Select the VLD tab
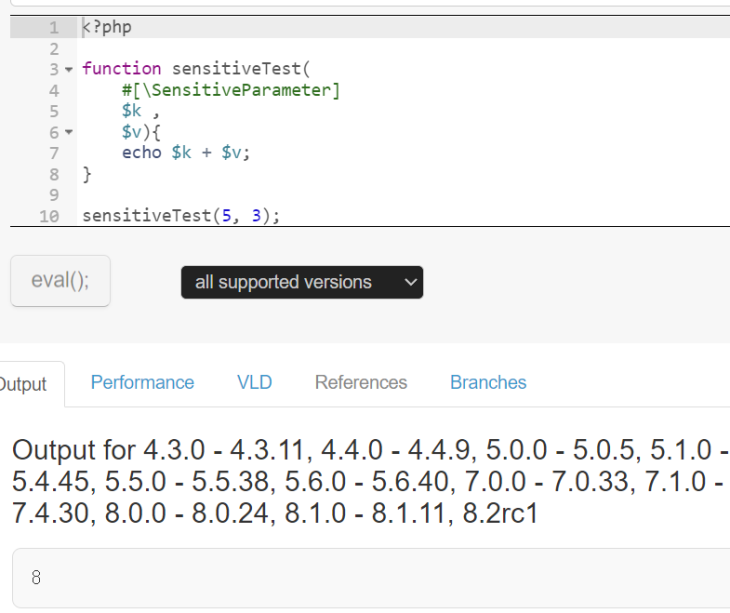 (x=254, y=382)
